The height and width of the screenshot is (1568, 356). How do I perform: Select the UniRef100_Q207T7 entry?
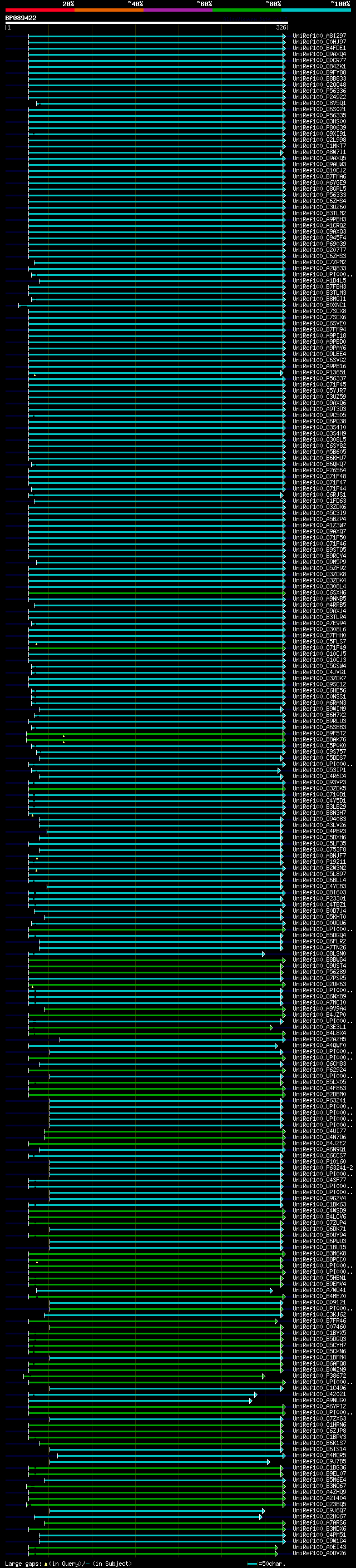319,250
